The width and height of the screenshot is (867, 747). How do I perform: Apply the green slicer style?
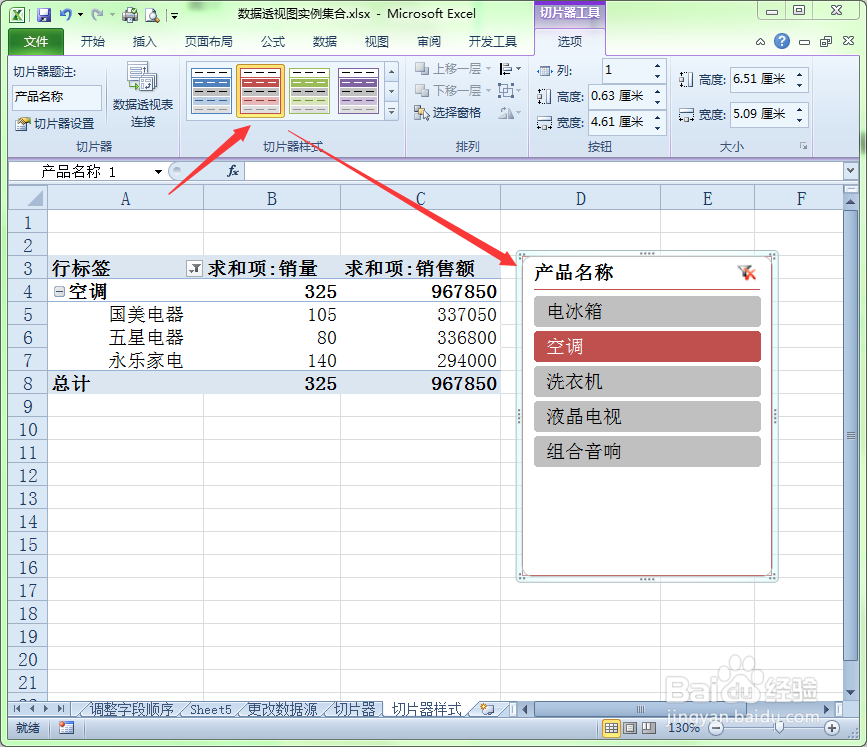pos(309,91)
